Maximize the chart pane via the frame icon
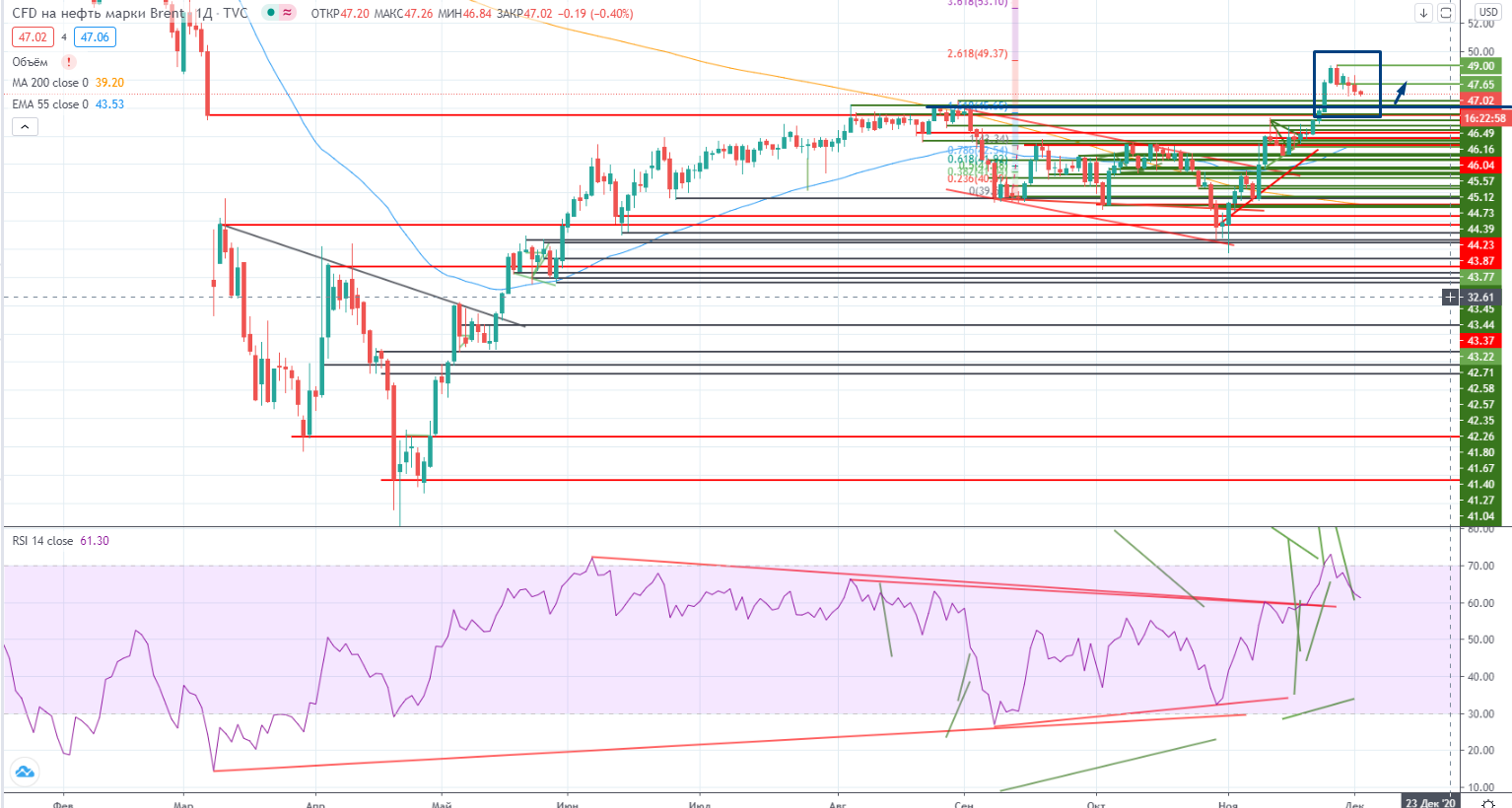Viewport: 1512px width, 808px height. 1446,13
